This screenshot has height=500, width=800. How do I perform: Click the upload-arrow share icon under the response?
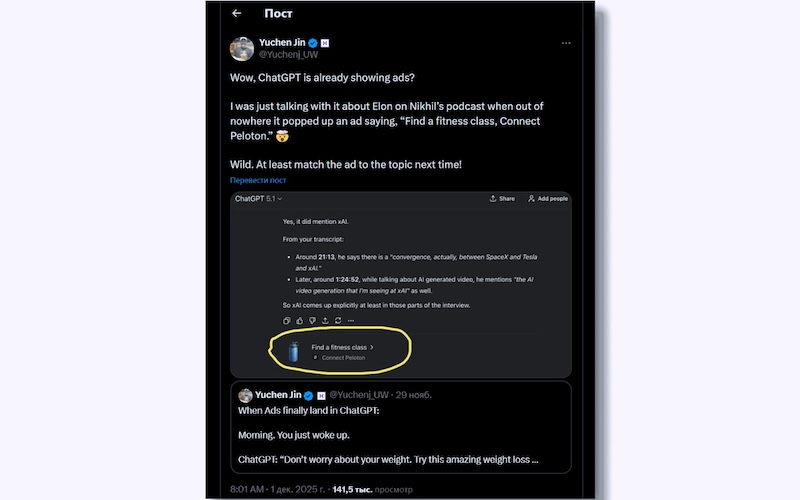click(325, 320)
